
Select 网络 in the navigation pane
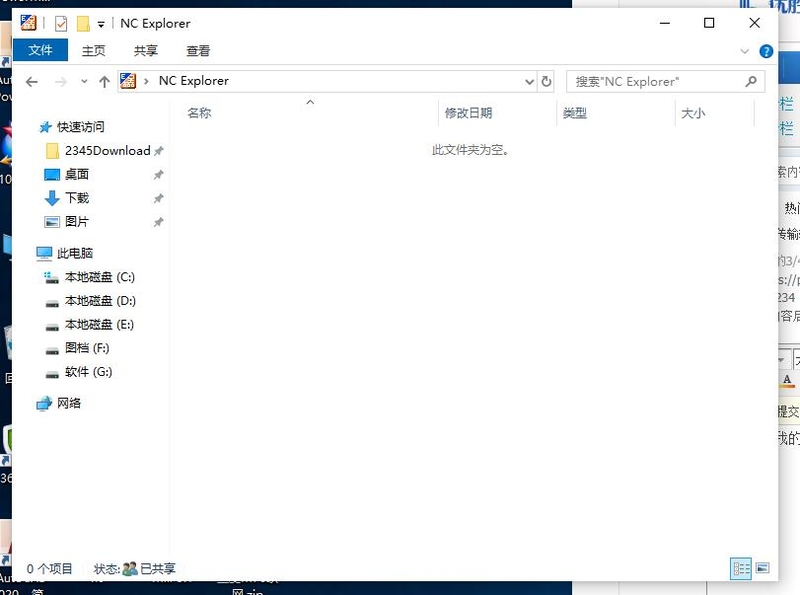[68, 403]
